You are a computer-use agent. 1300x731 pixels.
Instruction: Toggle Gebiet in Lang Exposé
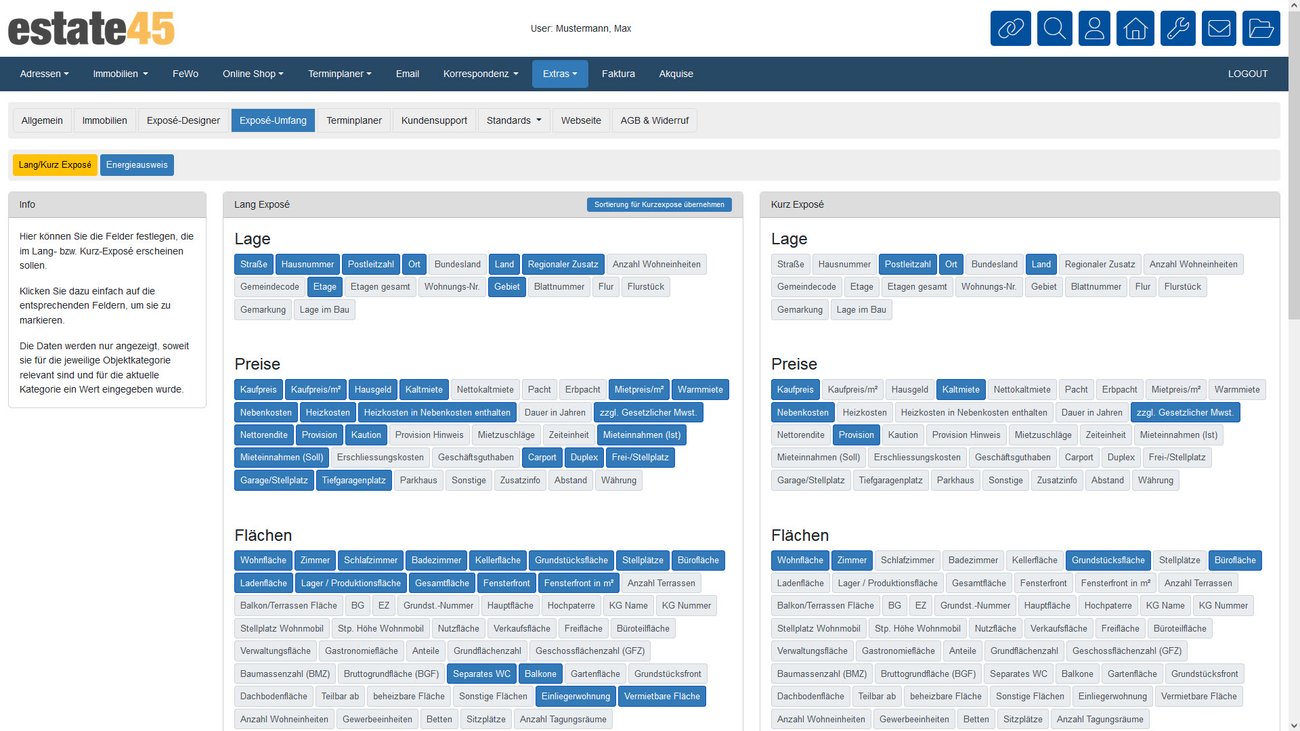coord(507,286)
